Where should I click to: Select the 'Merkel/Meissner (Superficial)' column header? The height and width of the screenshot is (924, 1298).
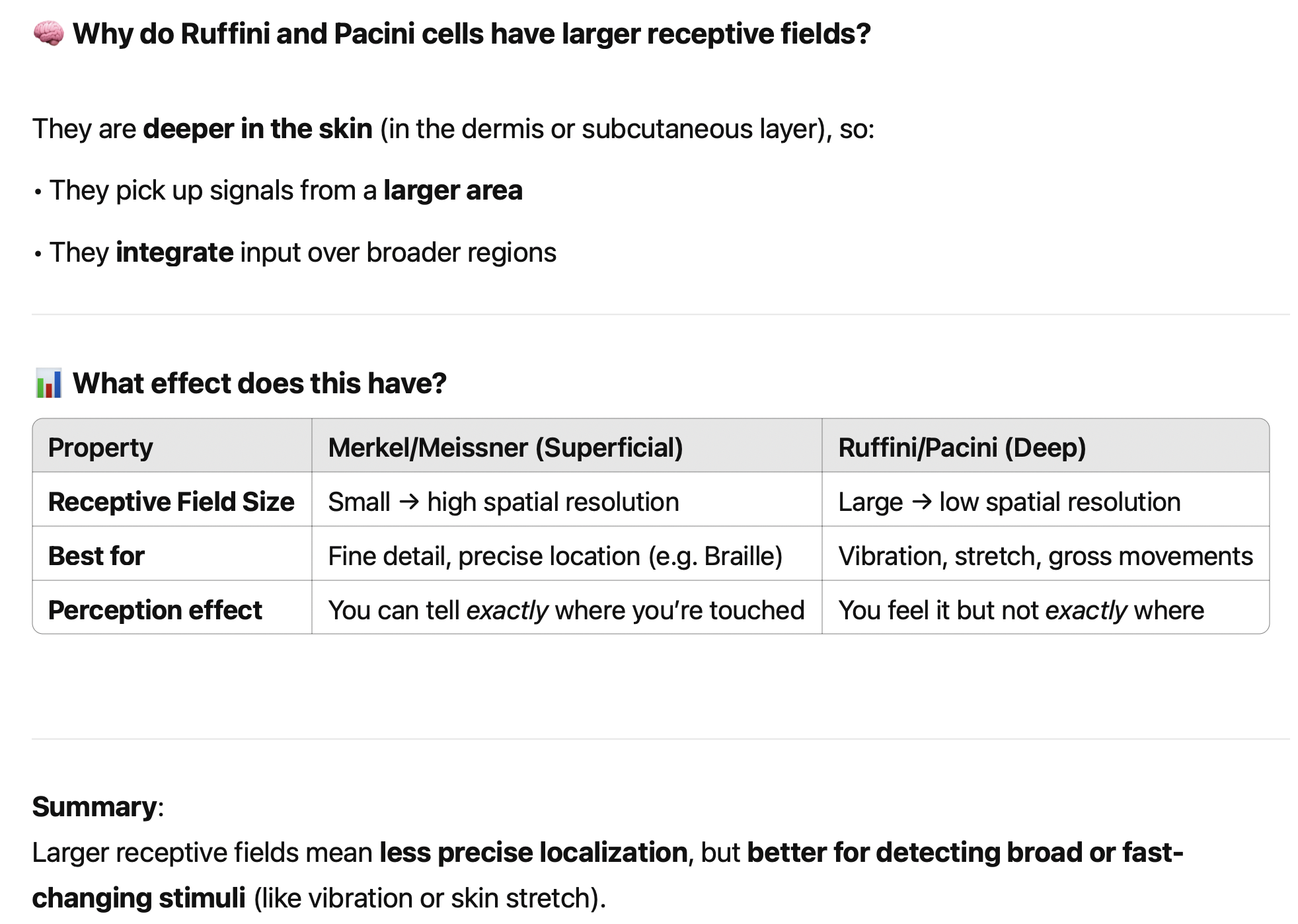pos(505,447)
